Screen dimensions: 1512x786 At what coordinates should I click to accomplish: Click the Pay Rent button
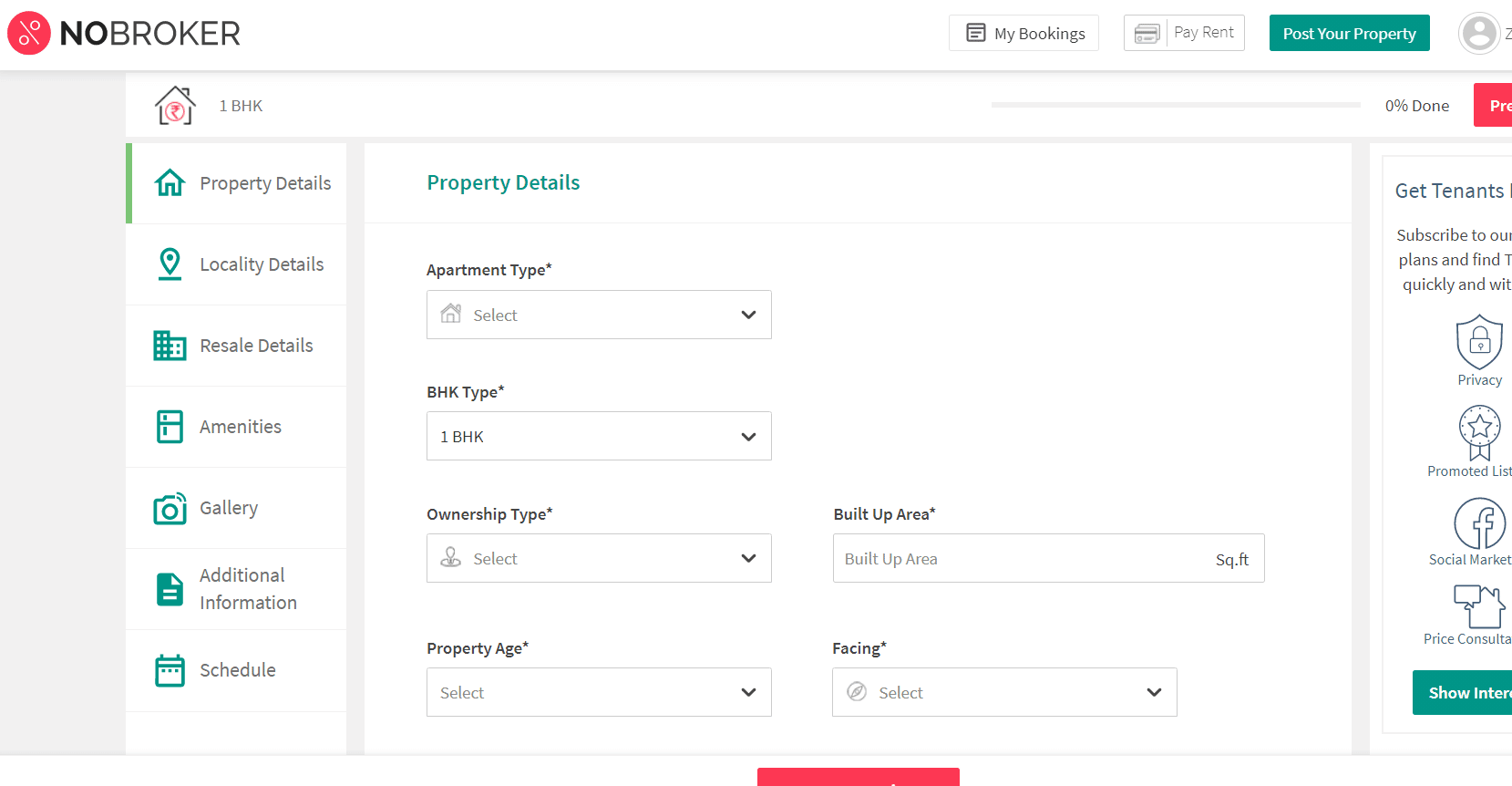coord(1184,33)
